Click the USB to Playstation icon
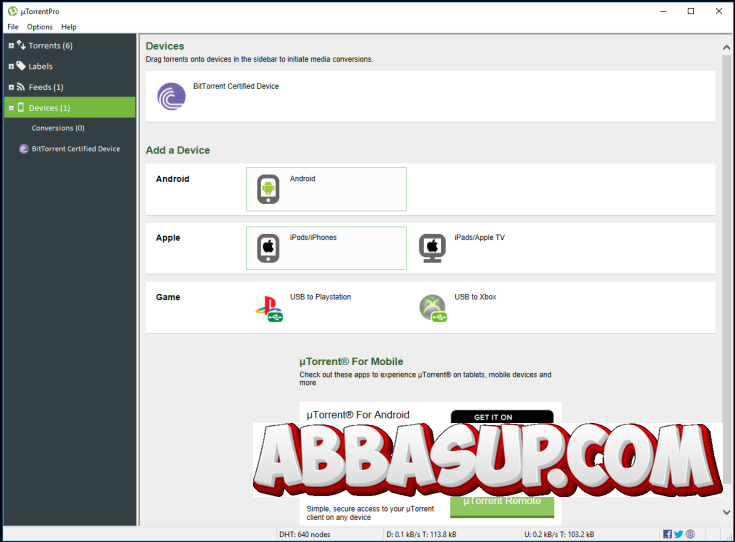735x542 pixels. (269, 309)
